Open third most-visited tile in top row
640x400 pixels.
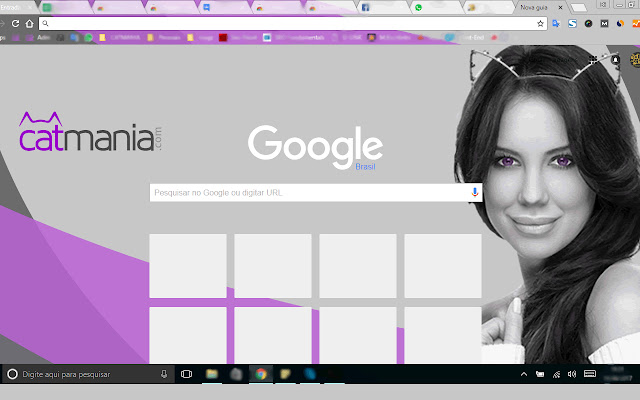coord(358,266)
